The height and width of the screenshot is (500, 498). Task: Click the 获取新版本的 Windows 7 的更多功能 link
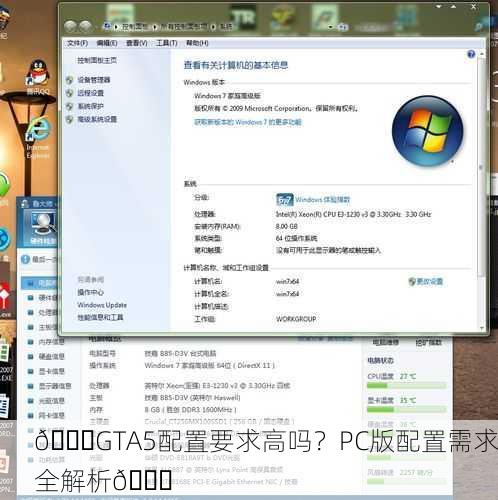pyautogui.click(x=248, y=122)
